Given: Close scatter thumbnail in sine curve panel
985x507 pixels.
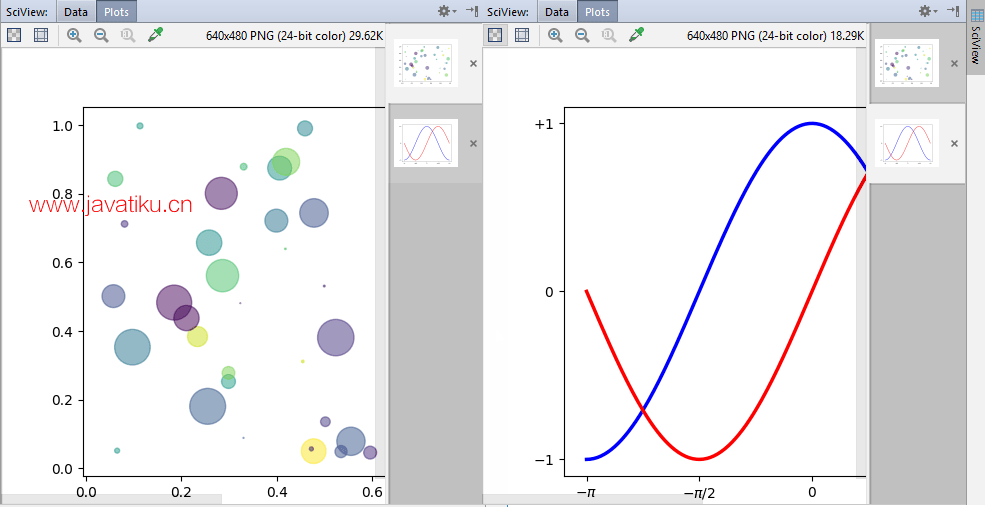Looking at the screenshot, I should (954, 63).
